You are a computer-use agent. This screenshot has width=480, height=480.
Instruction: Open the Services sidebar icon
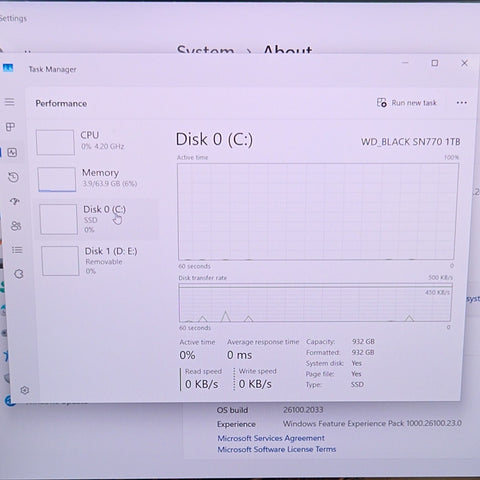19,274
